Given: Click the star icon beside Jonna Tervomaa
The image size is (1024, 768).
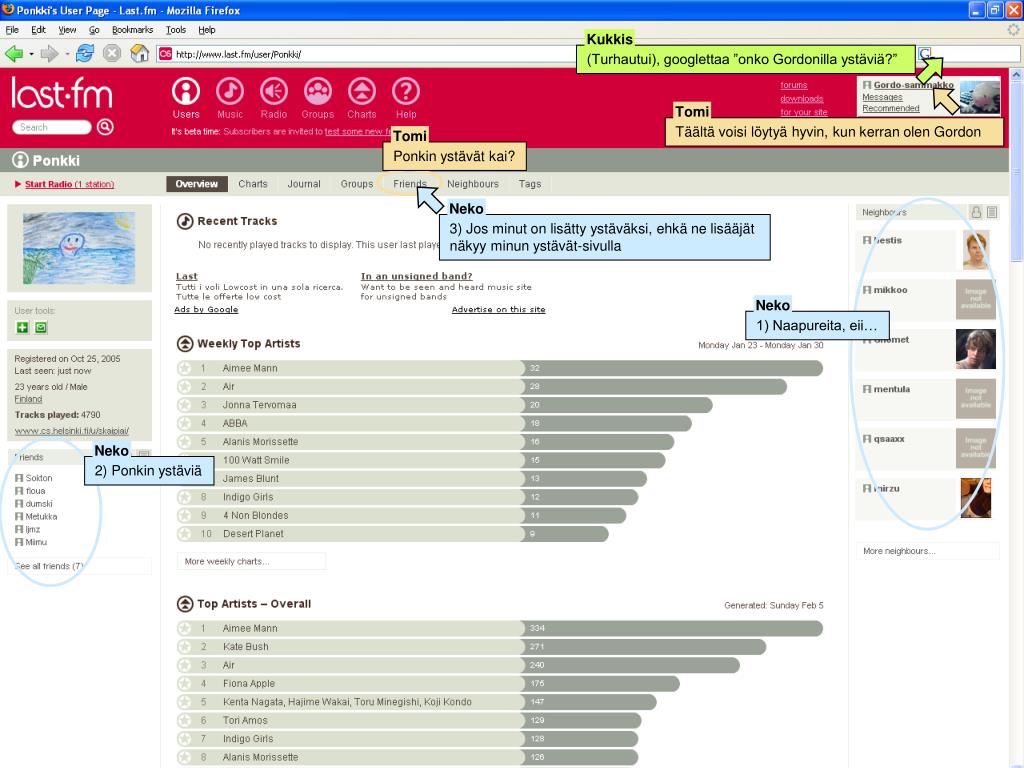Looking at the screenshot, I should [x=185, y=405].
